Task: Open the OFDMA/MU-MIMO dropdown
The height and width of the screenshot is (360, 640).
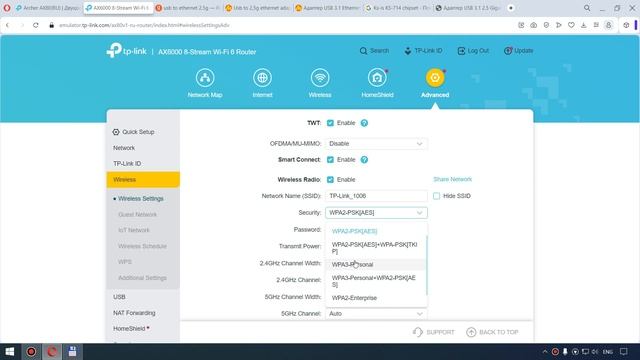Action: 376,144
